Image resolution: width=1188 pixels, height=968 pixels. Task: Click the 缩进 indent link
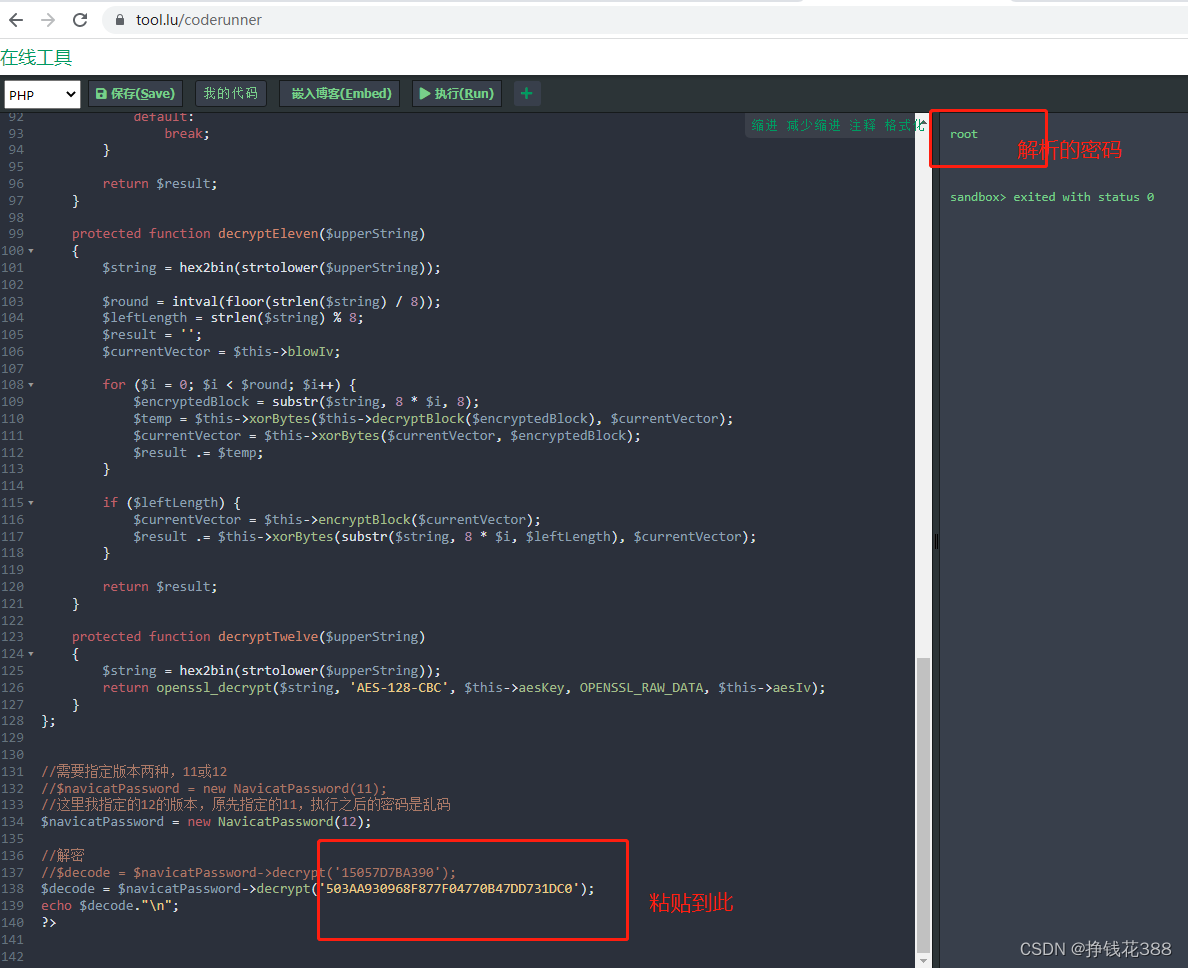coord(764,125)
